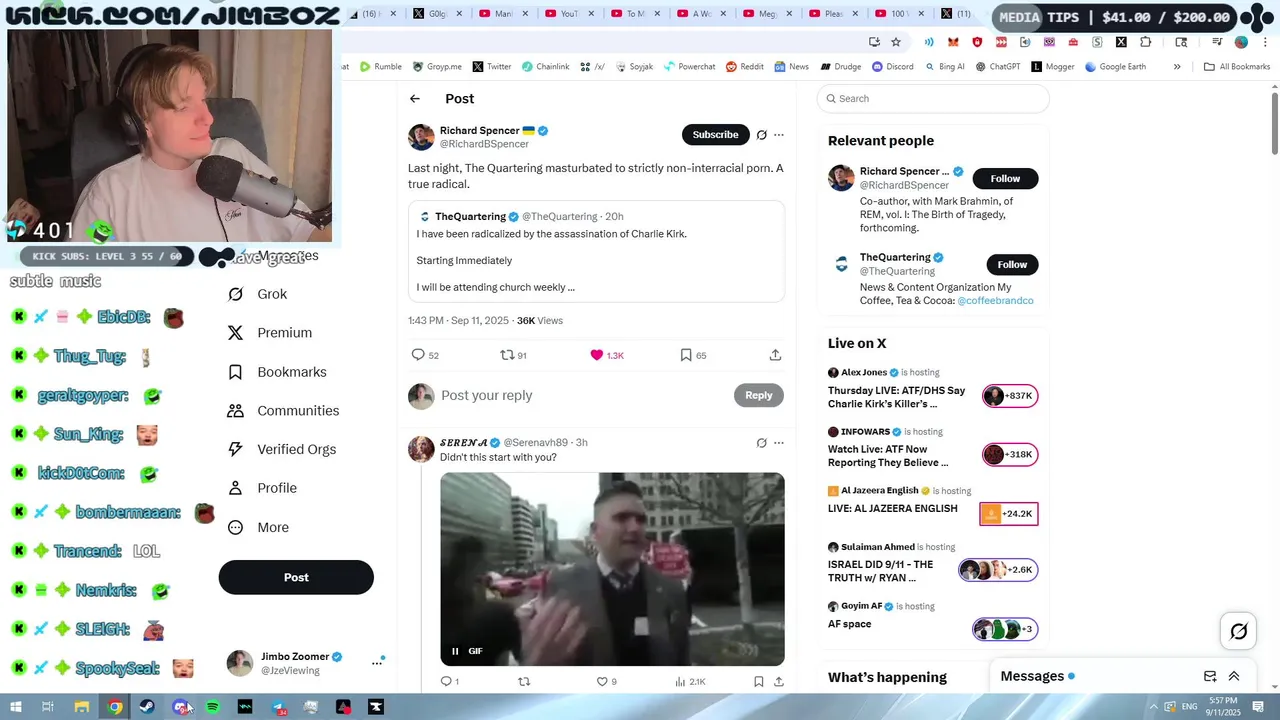Share the main post via upload icon

tap(775, 355)
